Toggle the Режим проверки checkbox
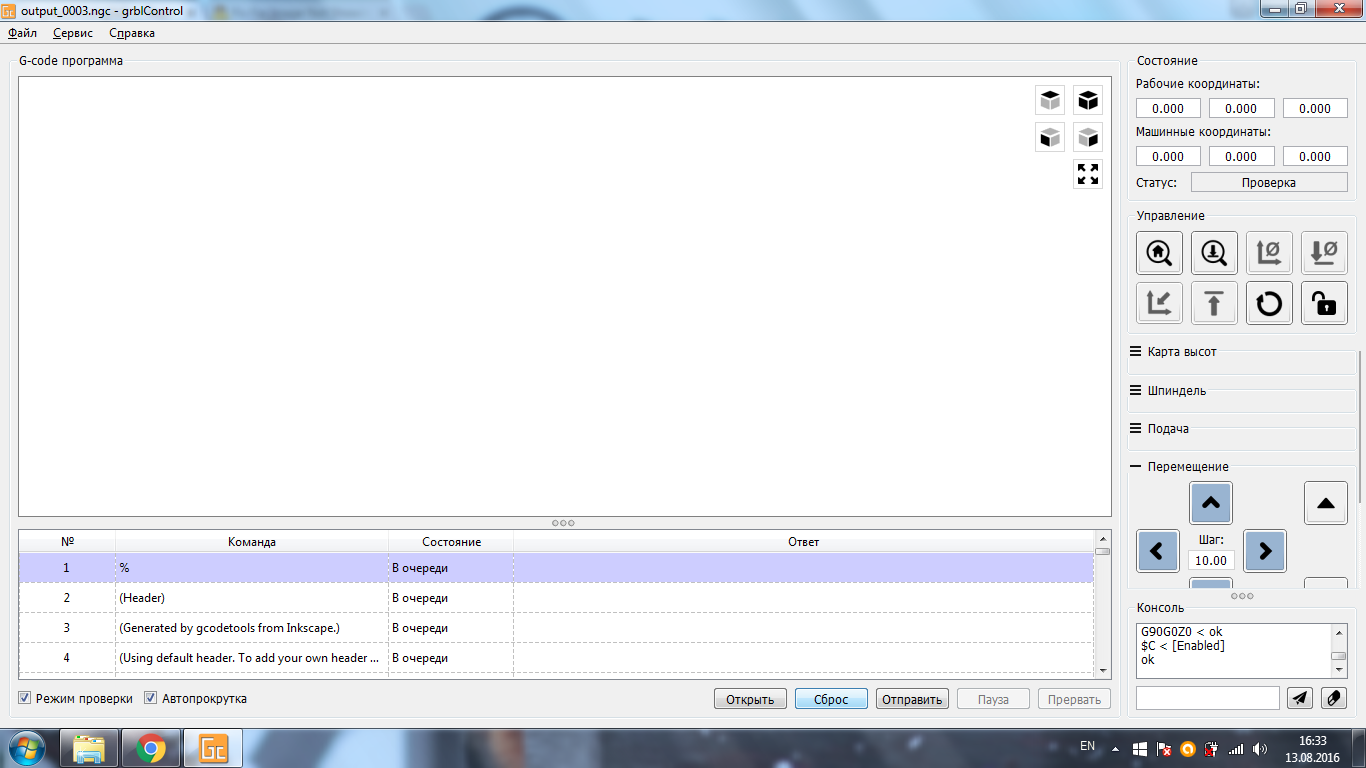The width and height of the screenshot is (1366, 768). [x=26, y=698]
